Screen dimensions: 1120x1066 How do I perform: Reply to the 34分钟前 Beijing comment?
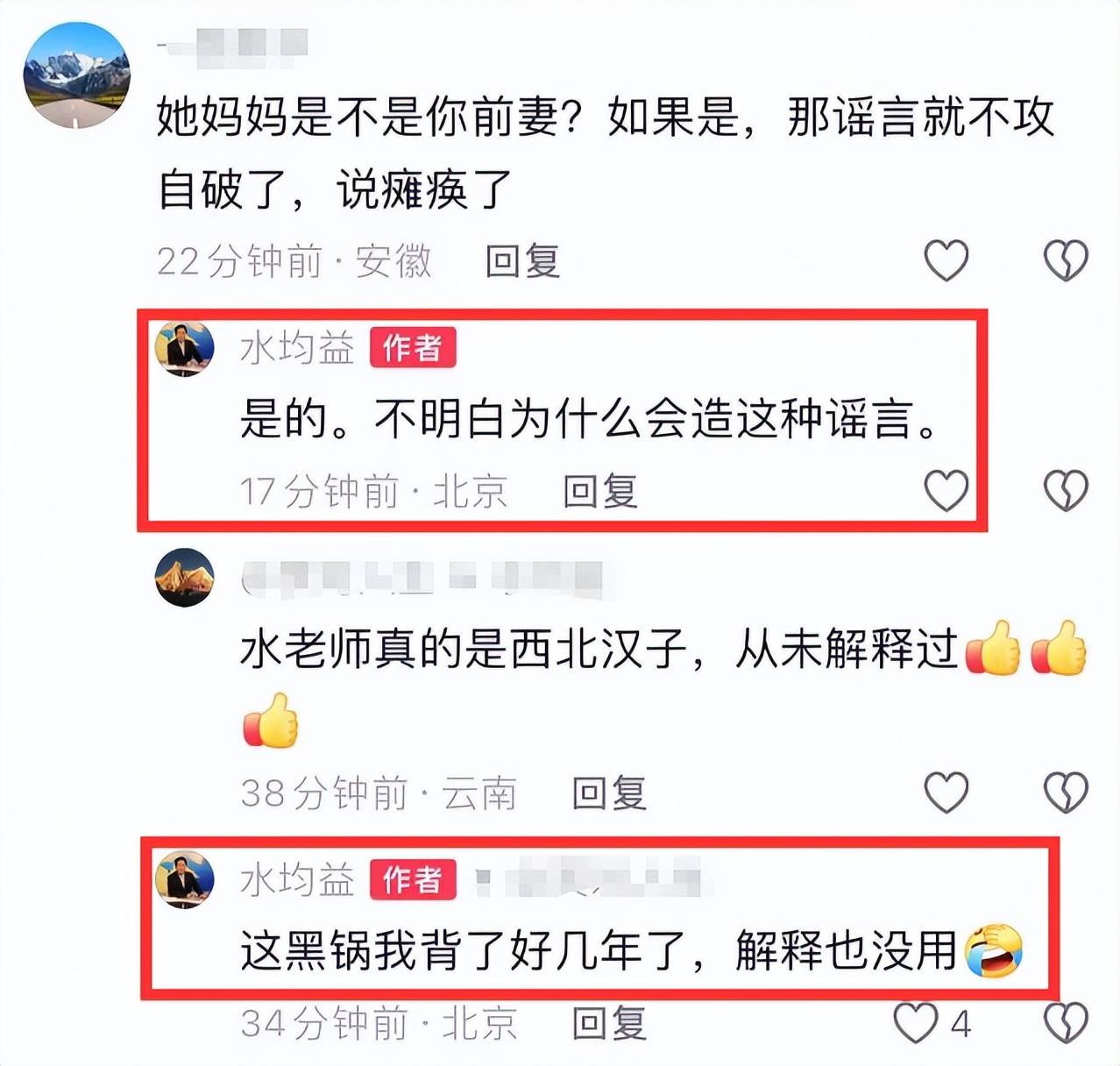tap(609, 1023)
